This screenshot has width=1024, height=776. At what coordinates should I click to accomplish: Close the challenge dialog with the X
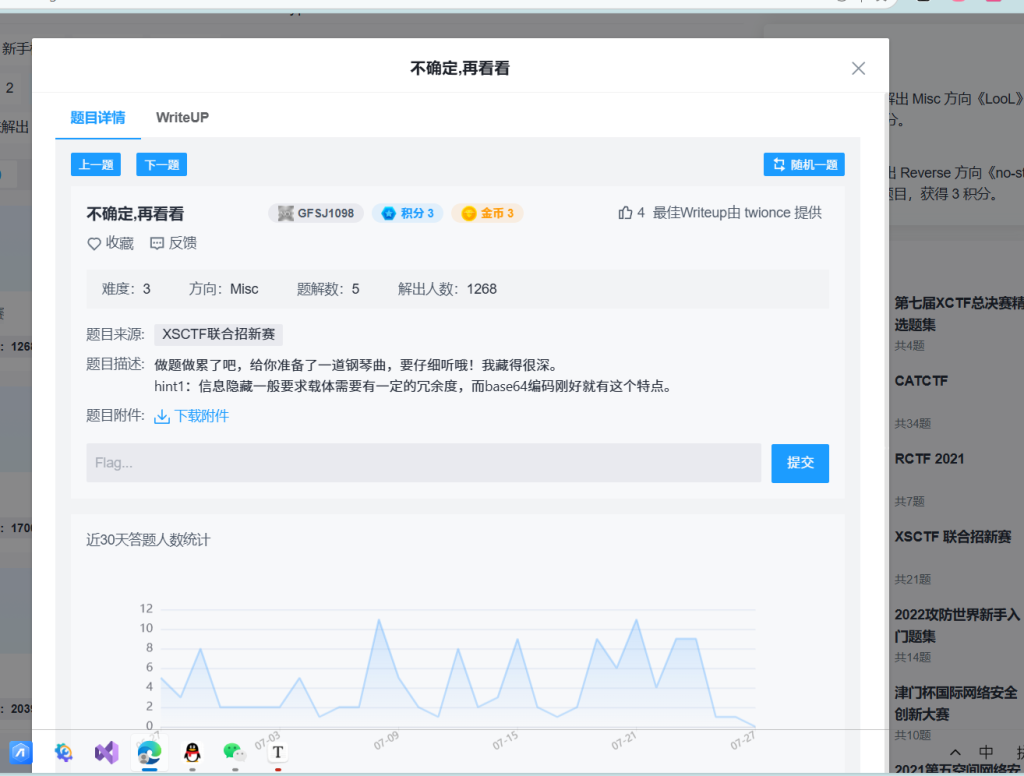[x=858, y=68]
